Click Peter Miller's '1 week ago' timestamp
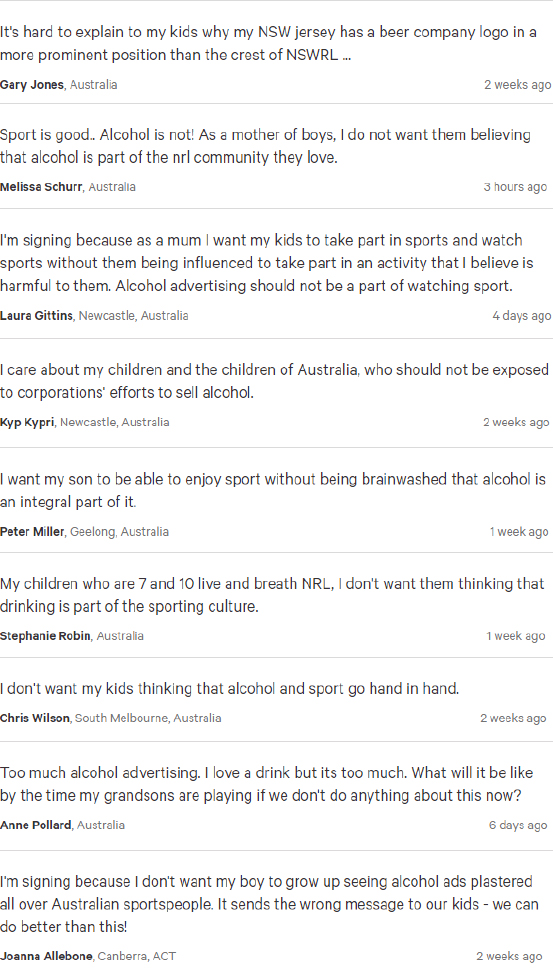This screenshot has width=553, height=977. [x=519, y=532]
